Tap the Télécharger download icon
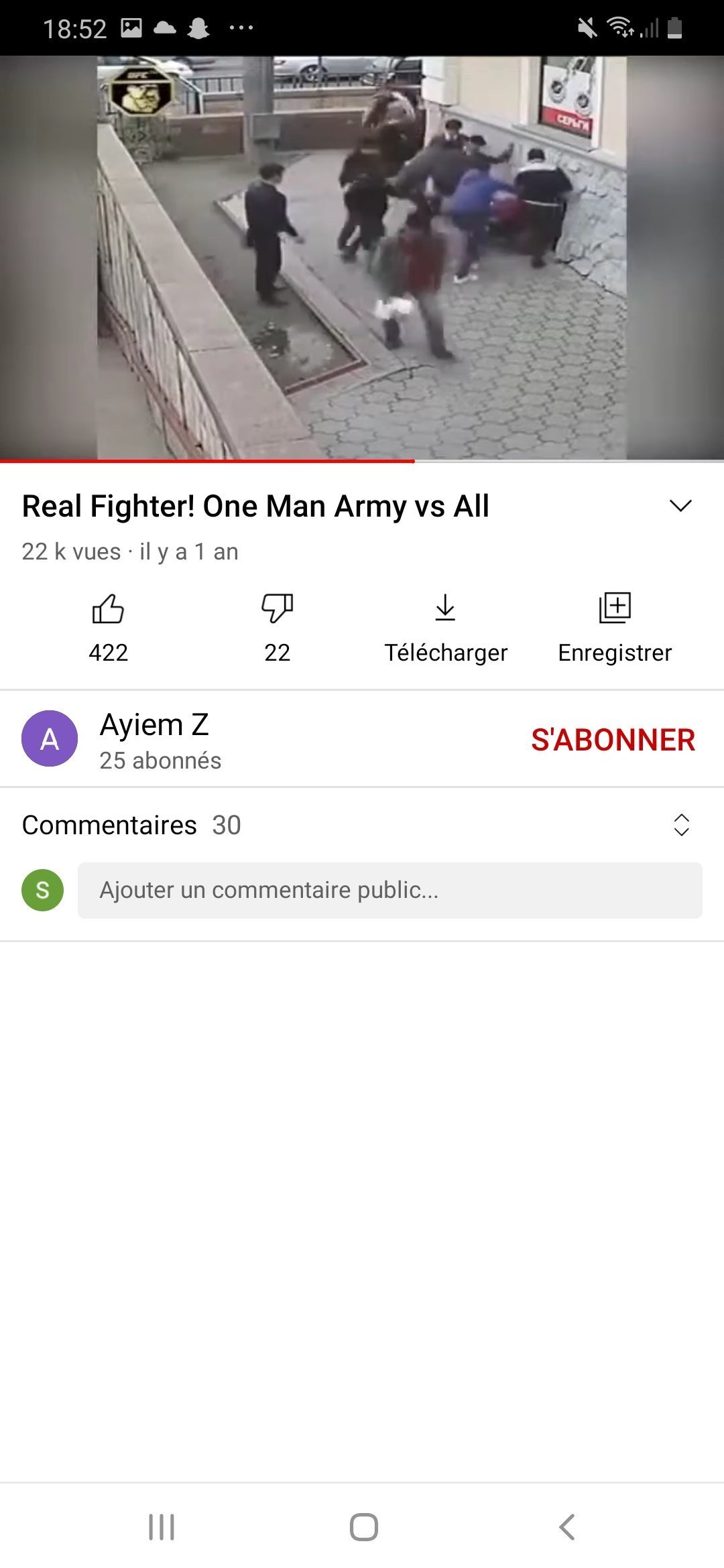Image resolution: width=724 pixels, height=1568 pixels. click(445, 608)
